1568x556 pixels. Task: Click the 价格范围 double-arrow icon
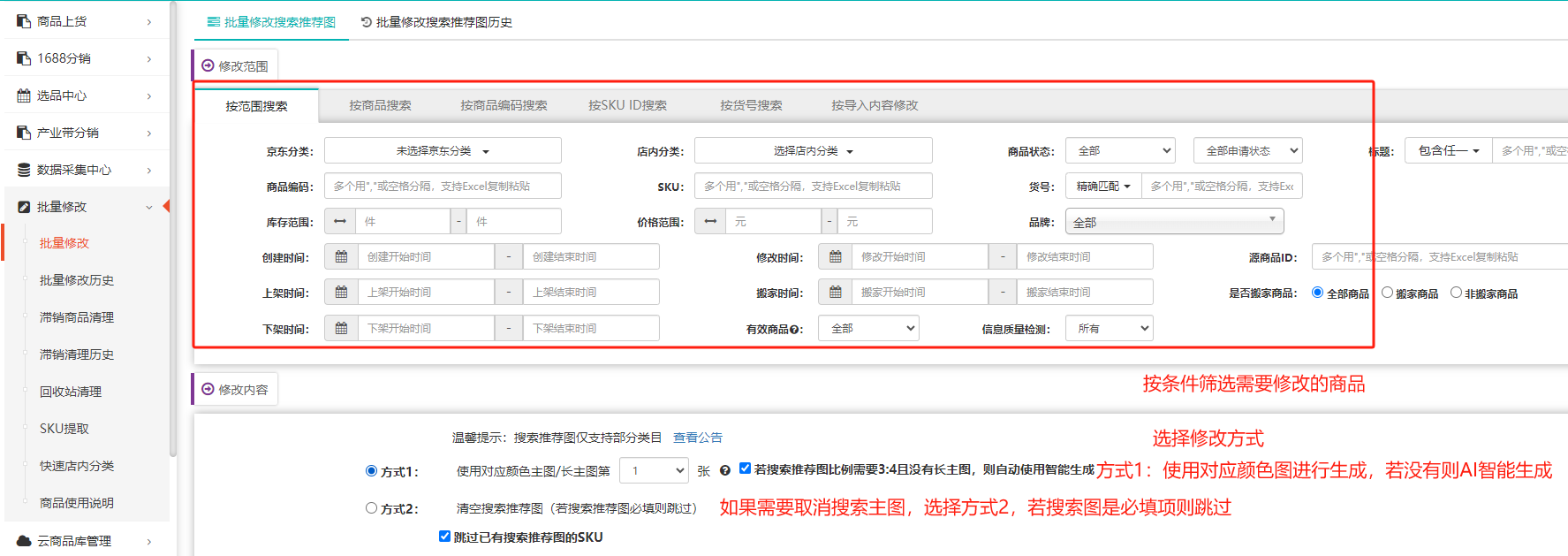[710, 222]
